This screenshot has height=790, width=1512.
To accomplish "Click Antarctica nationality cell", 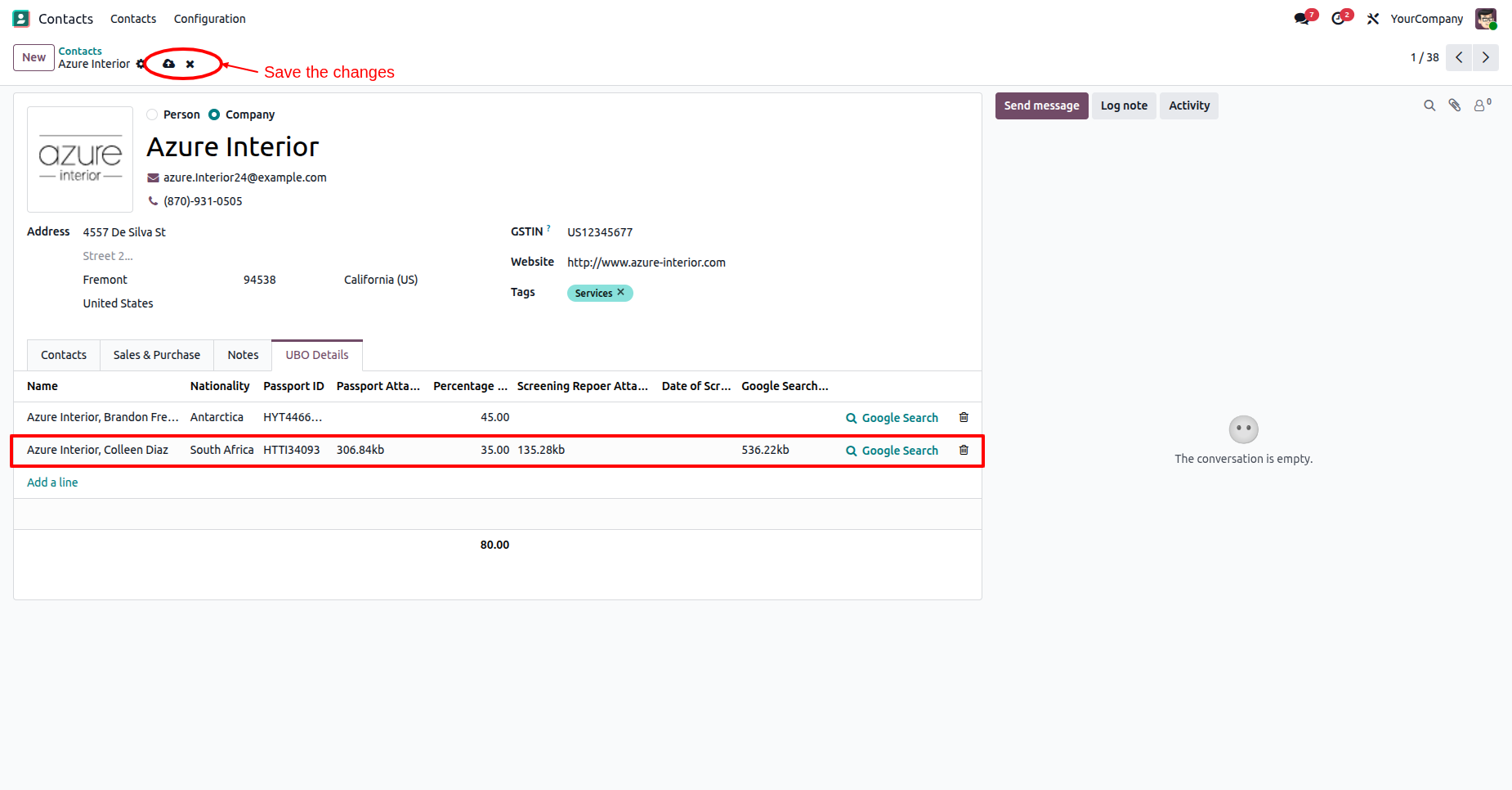I will (217, 417).
